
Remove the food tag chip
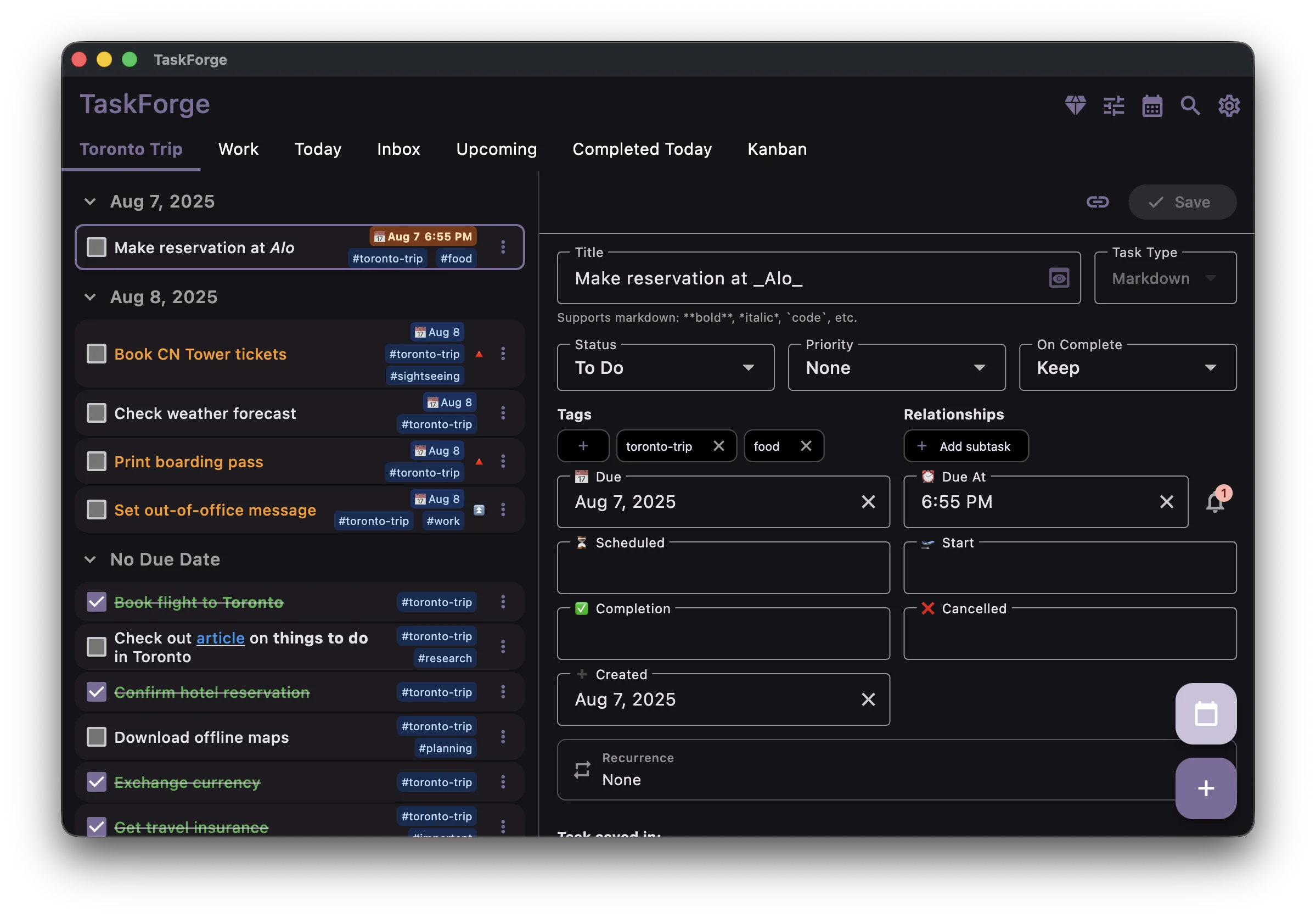[806, 446]
